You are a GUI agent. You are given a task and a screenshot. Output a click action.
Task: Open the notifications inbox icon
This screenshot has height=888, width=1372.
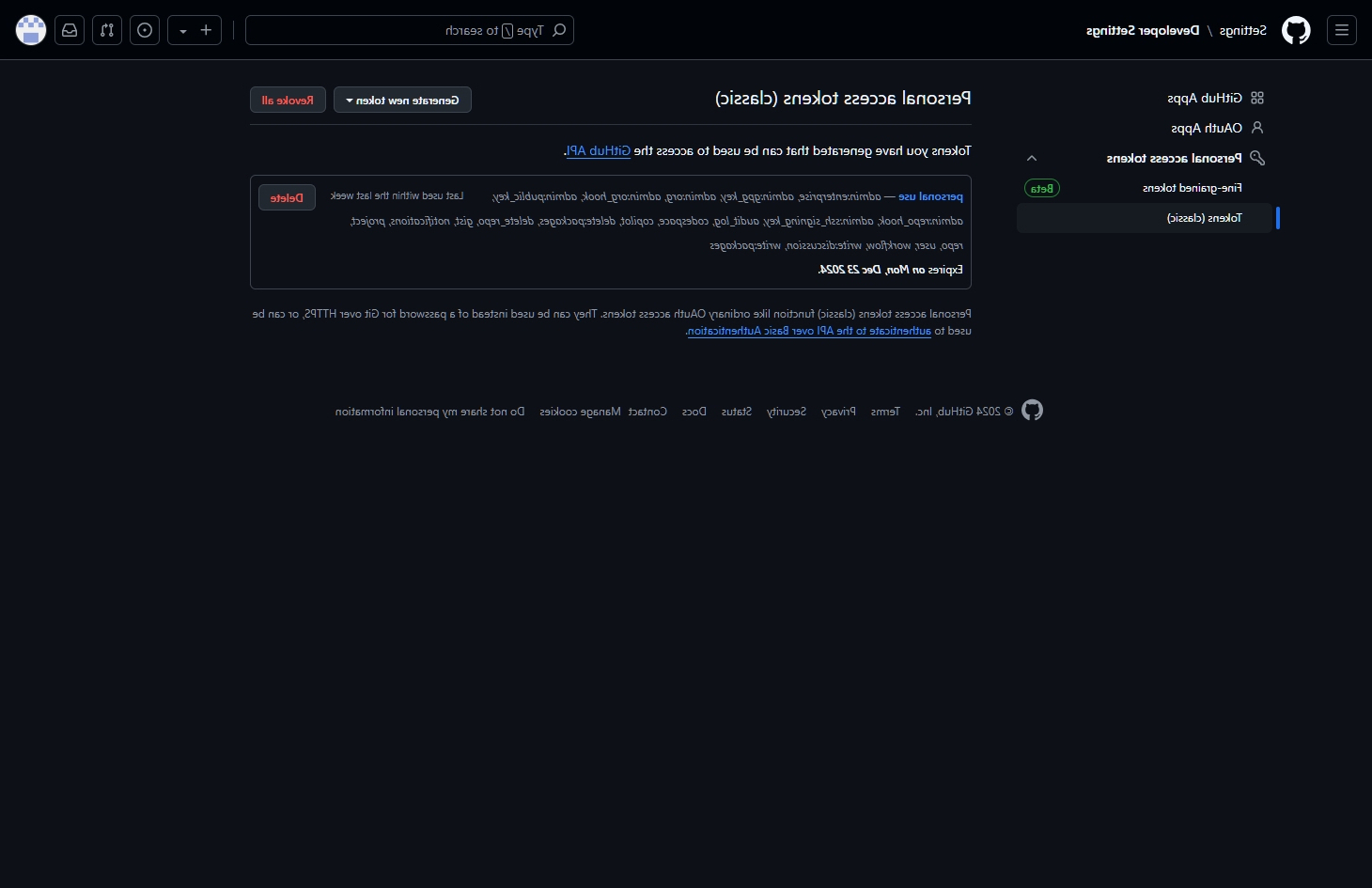click(70, 30)
